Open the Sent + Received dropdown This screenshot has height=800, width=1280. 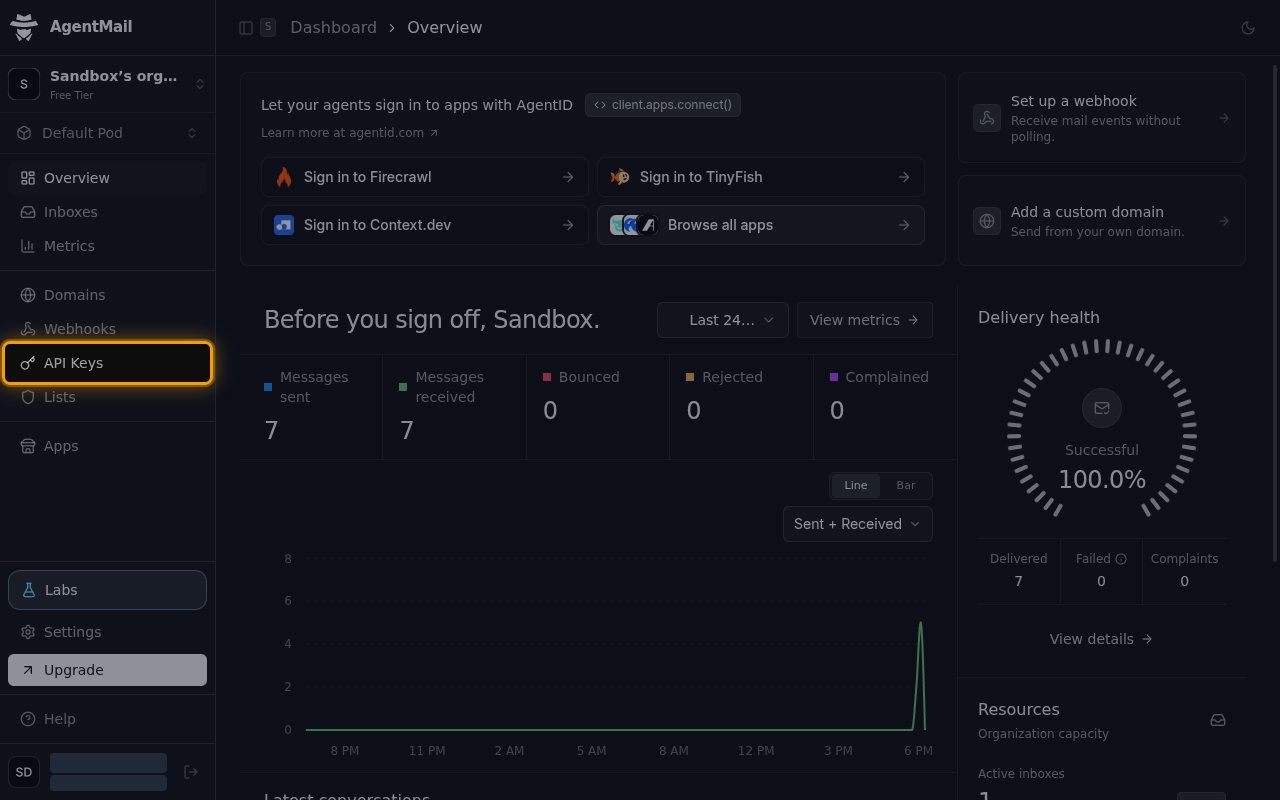point(858,524)
